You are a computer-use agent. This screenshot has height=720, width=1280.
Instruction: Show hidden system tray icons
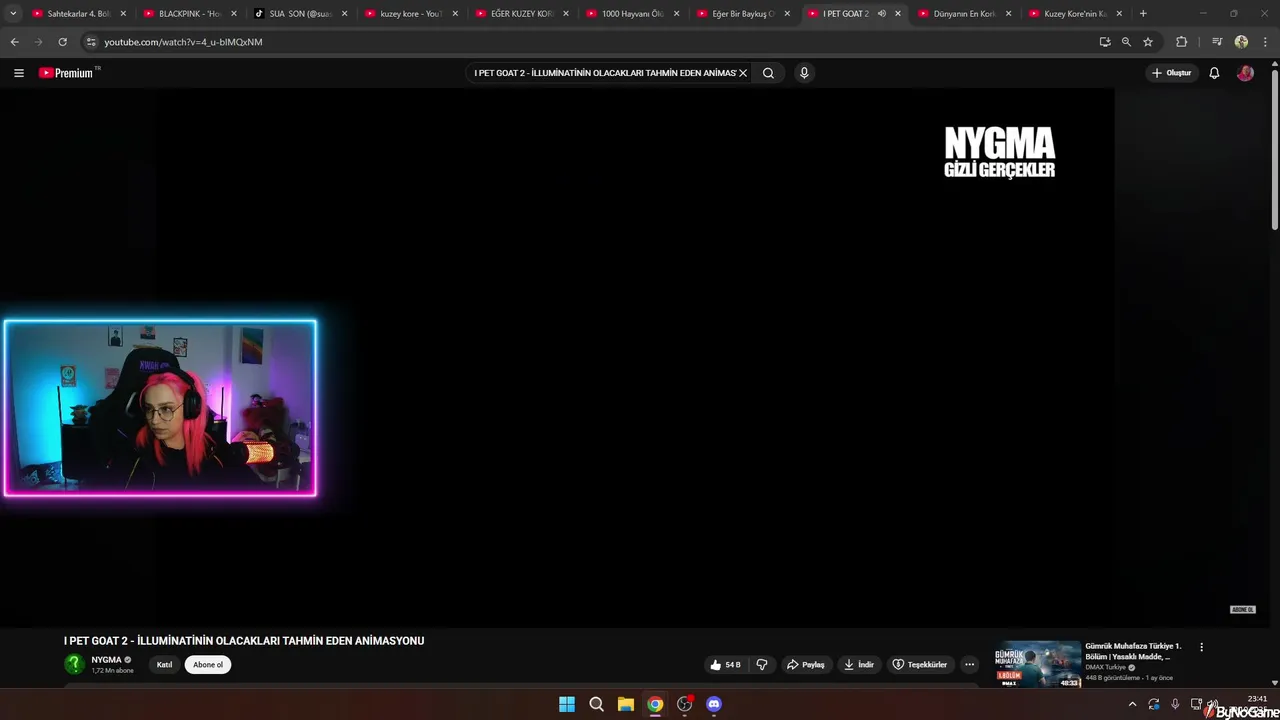1132,704
